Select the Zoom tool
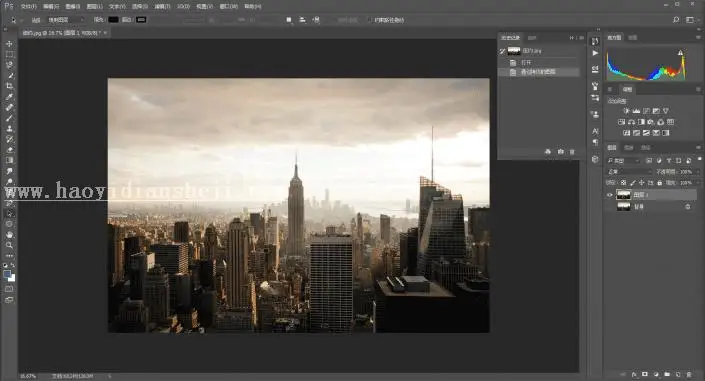This screenshot has height=381, width=705. 9,245
